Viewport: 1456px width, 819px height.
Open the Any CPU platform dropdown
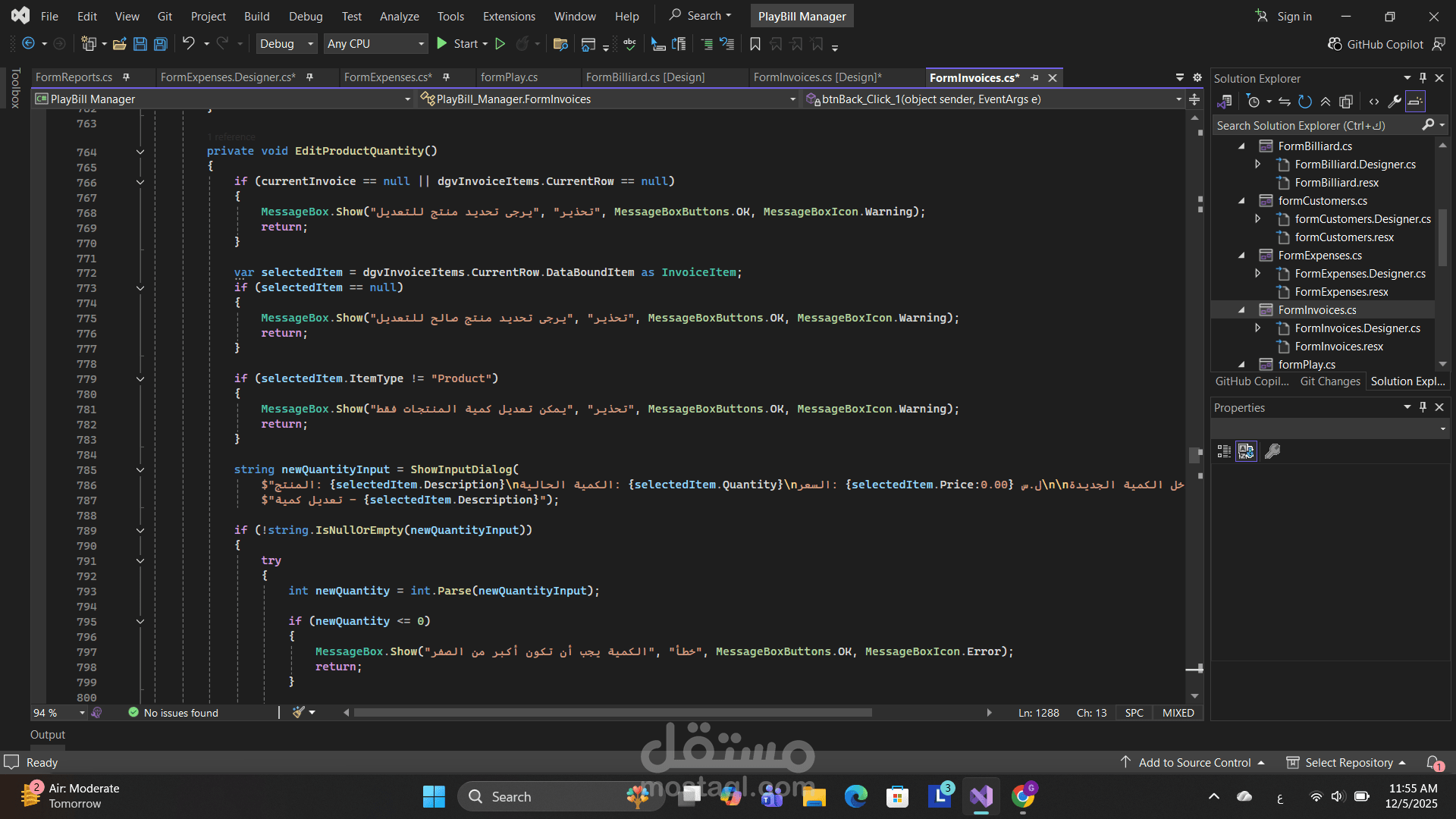375,44
